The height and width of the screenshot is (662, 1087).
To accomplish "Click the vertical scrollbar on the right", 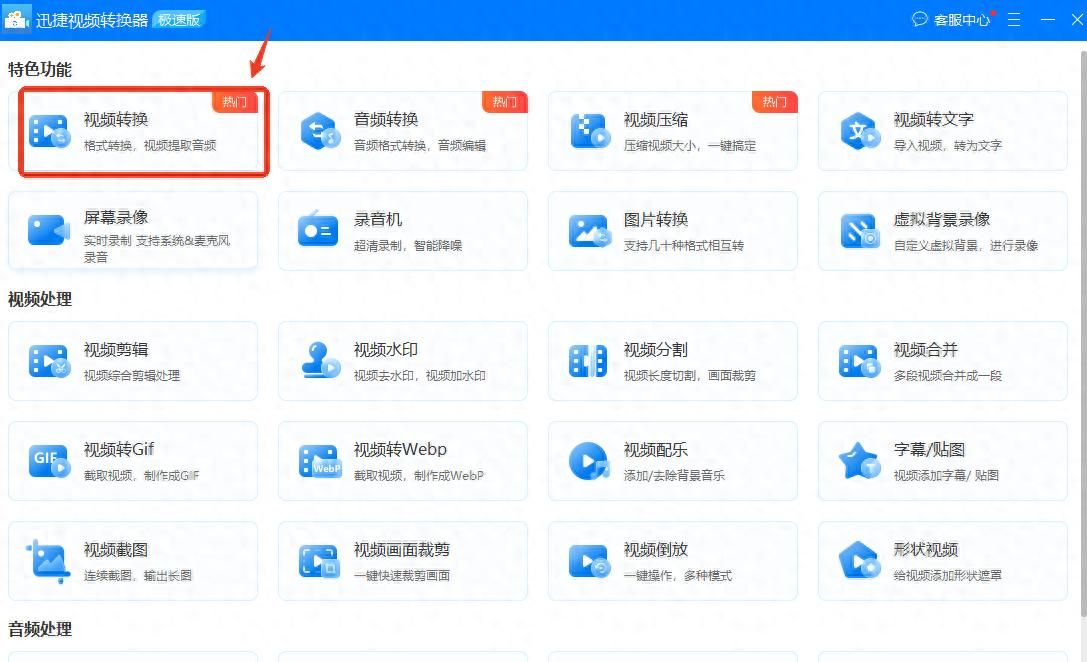I will pos(1084,333).
